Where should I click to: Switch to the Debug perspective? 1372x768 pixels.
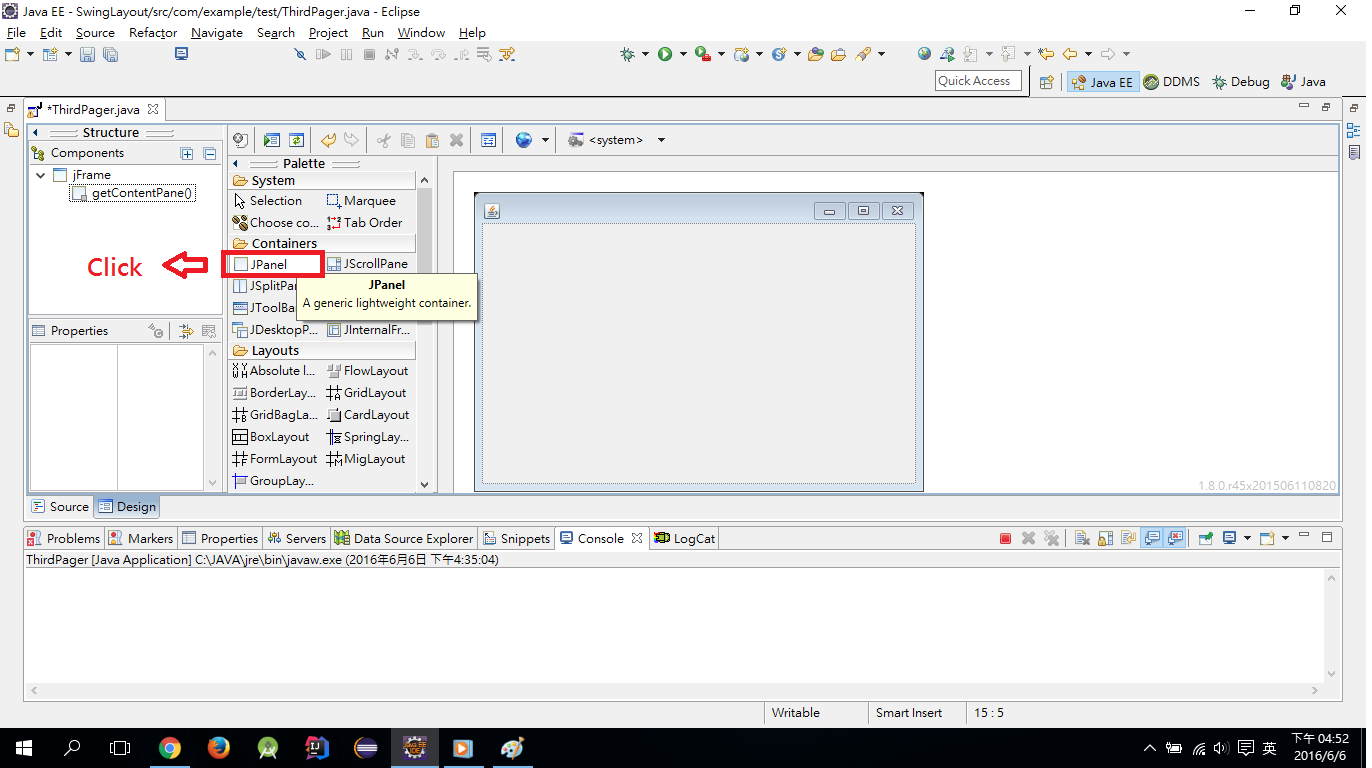(1240, 82)
